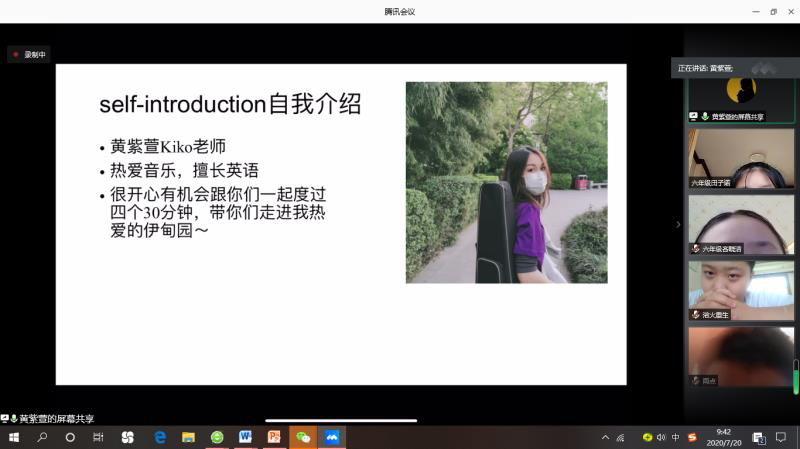
Task: Collapse the participant video sidebar with the chevron
Action: (x=678, y=224)
